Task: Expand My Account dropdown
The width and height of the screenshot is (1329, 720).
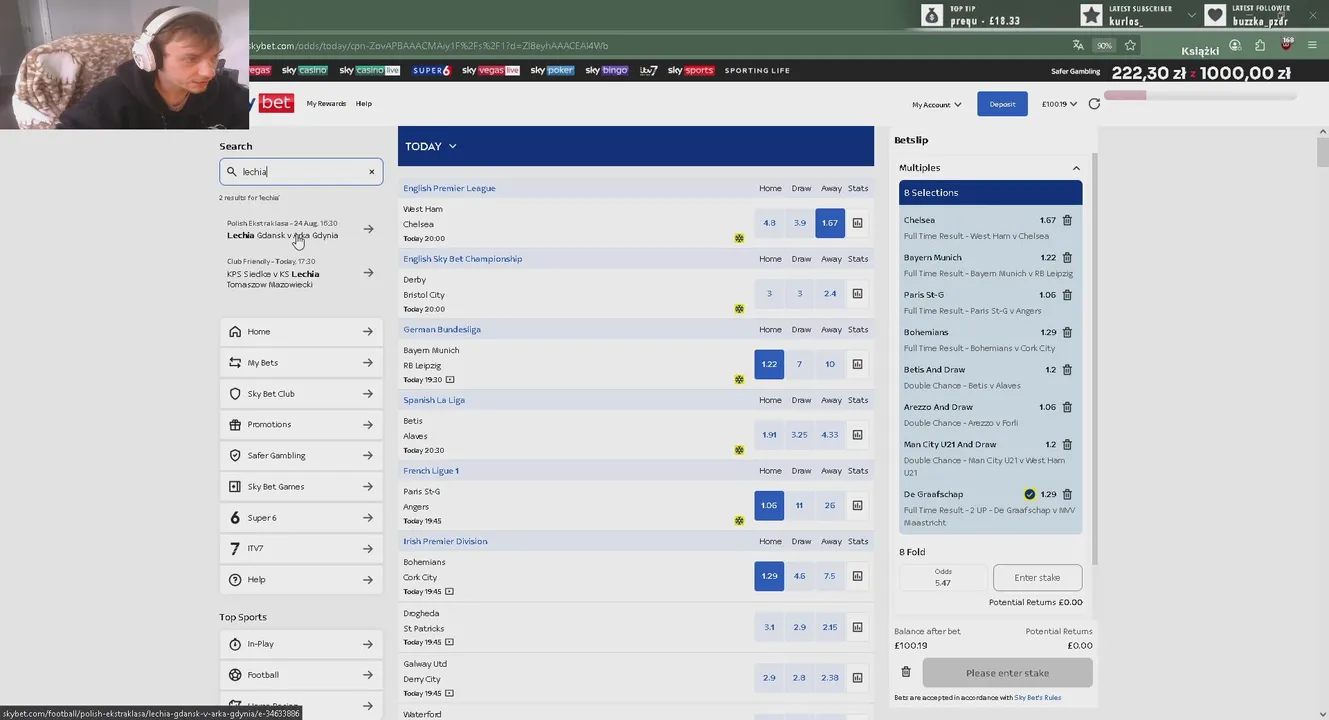Action: click(x=936, y=104)
